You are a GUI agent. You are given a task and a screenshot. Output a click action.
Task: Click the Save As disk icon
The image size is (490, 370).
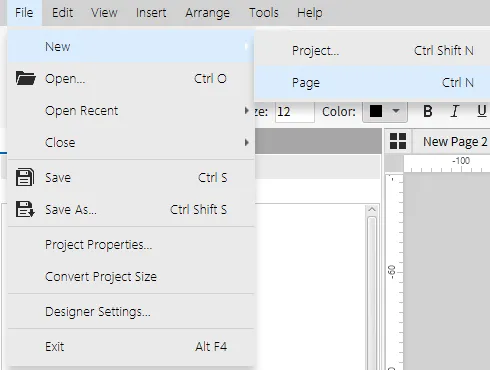(25, 209)
